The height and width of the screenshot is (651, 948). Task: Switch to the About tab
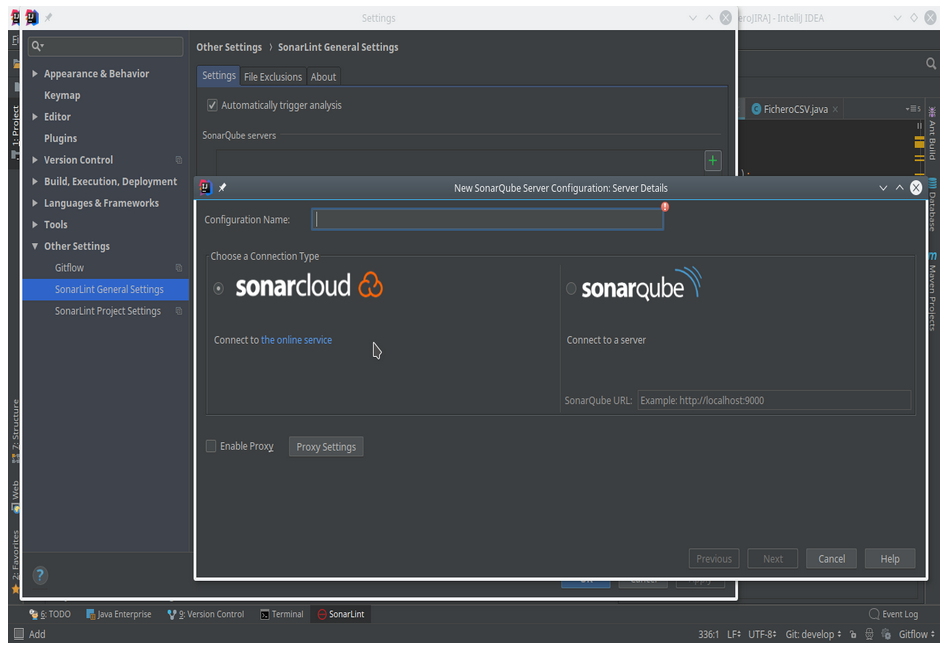pos(323,77)
